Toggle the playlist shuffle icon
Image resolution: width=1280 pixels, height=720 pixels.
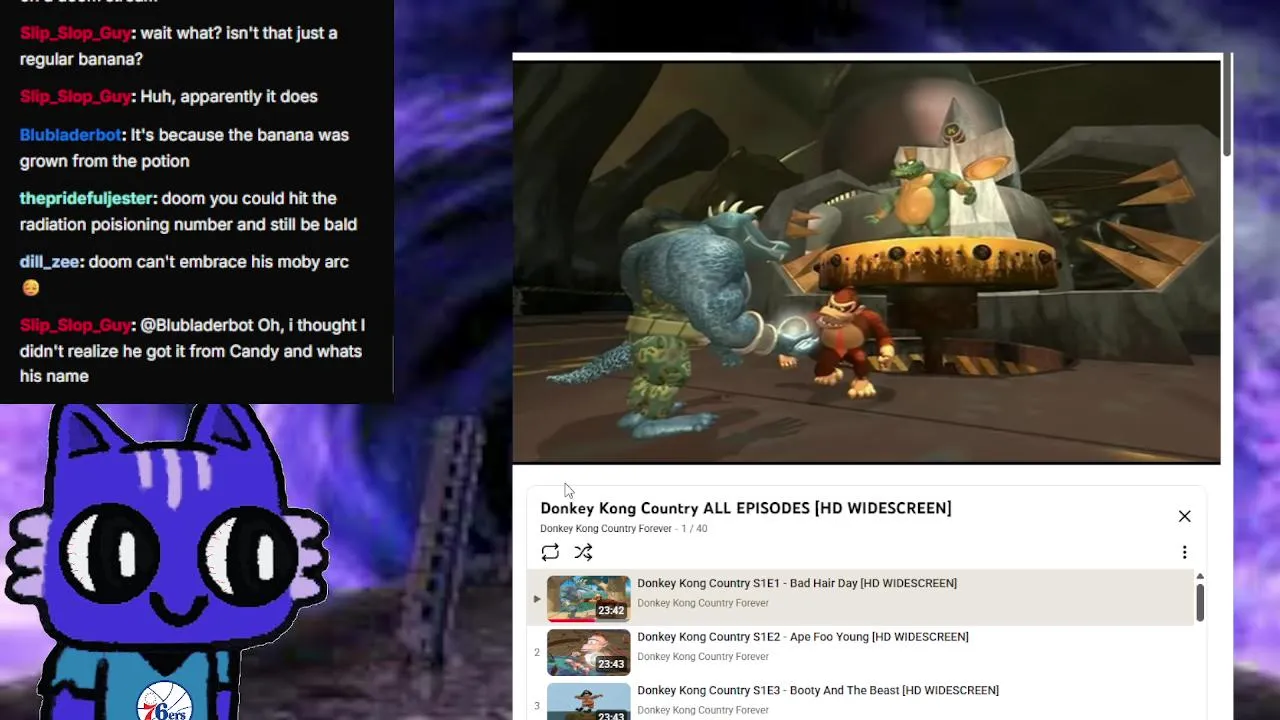[x=583, y=552]
